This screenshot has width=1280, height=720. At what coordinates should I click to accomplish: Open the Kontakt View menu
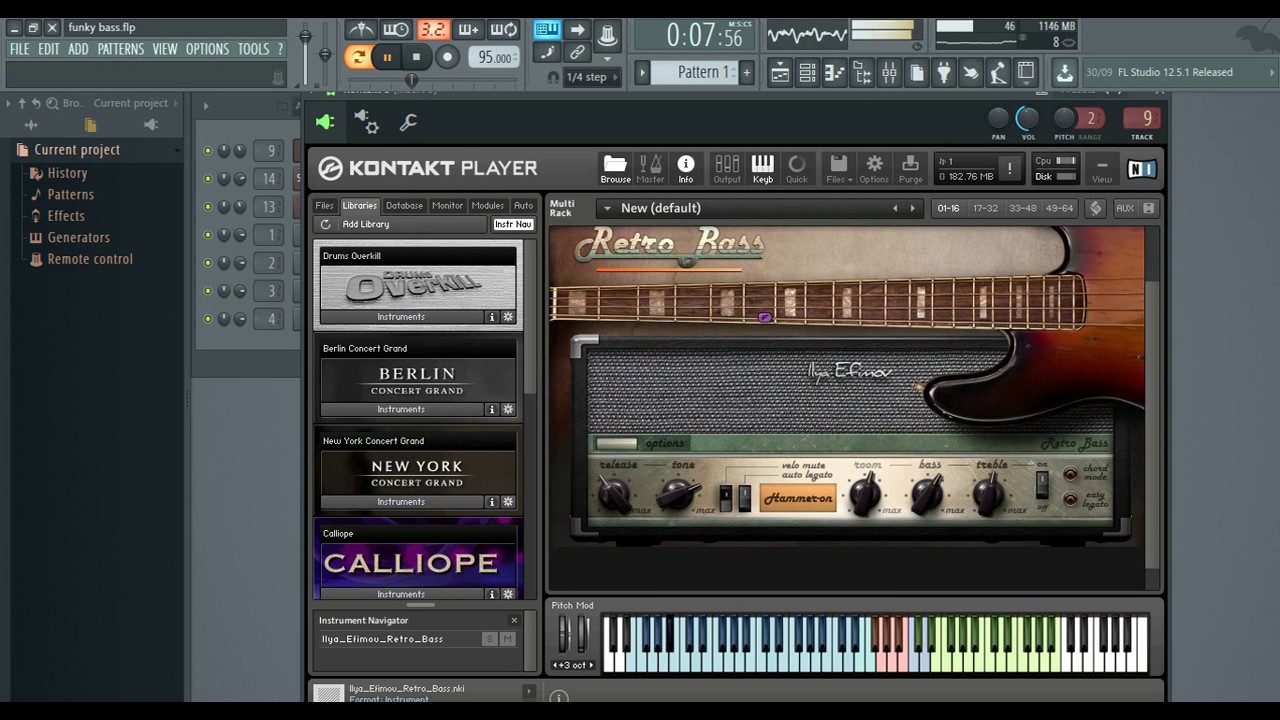click(1102, 170)
